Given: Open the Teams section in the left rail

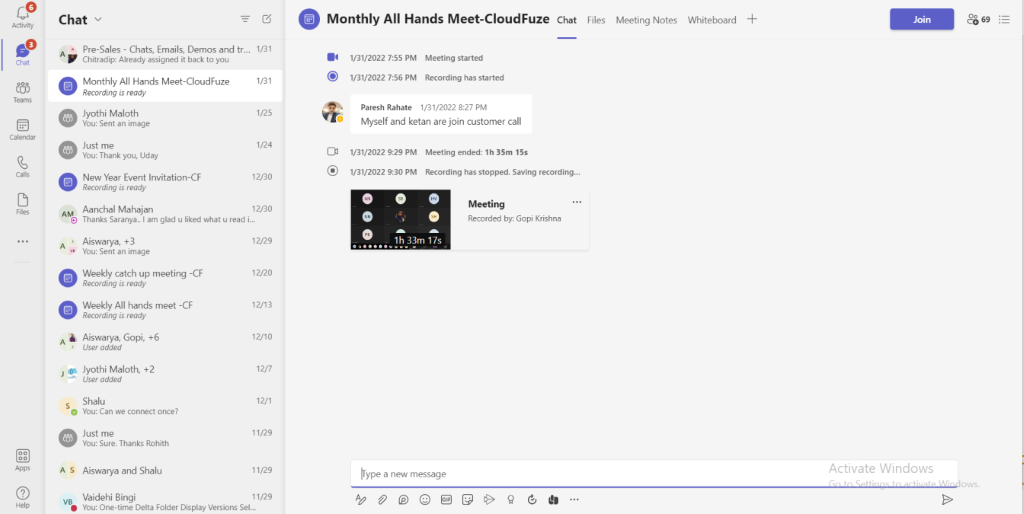Looking at the screenshot, I should (22, 92).
